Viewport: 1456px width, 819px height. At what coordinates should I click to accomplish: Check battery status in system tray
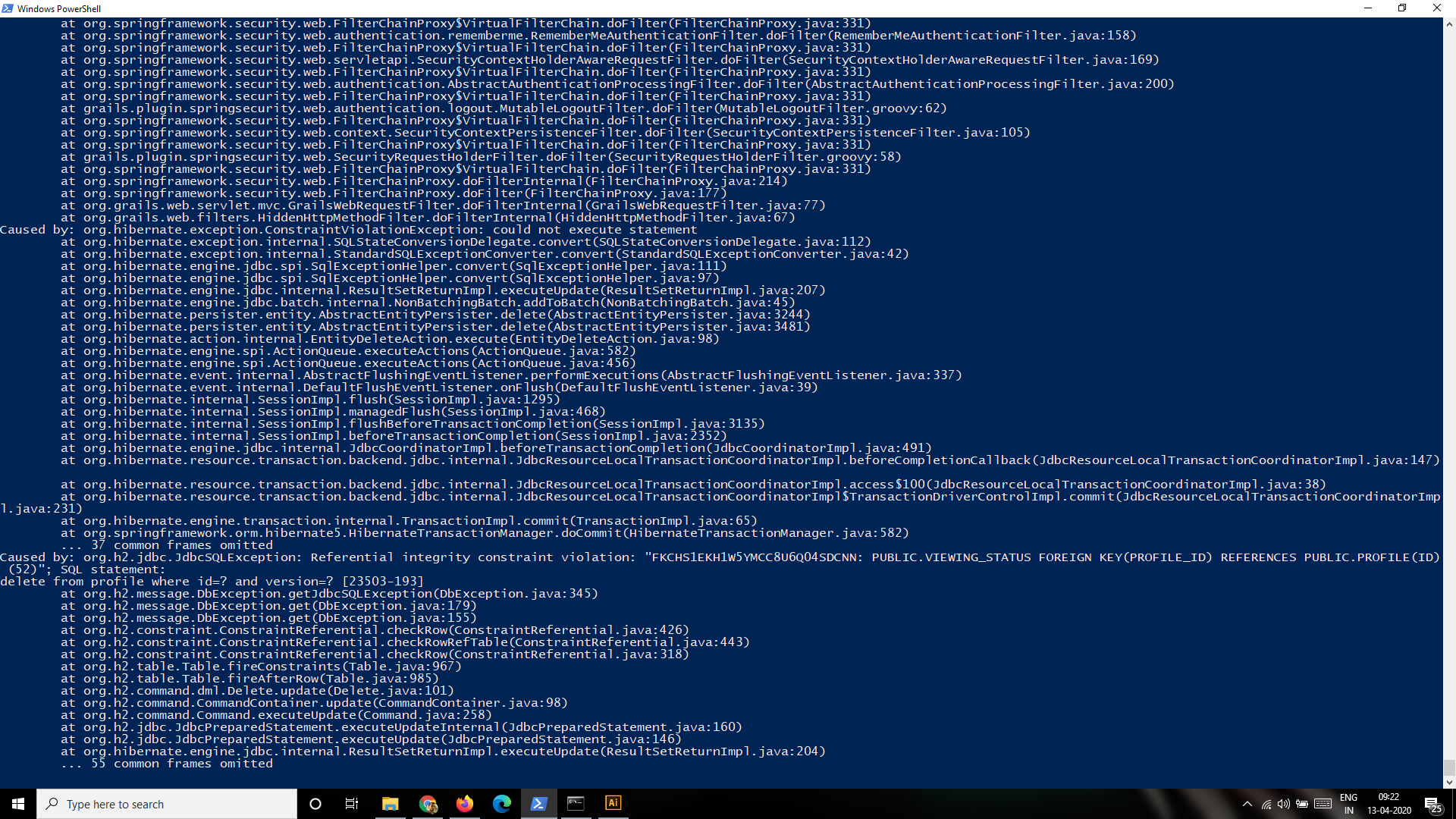point(1304,804)
